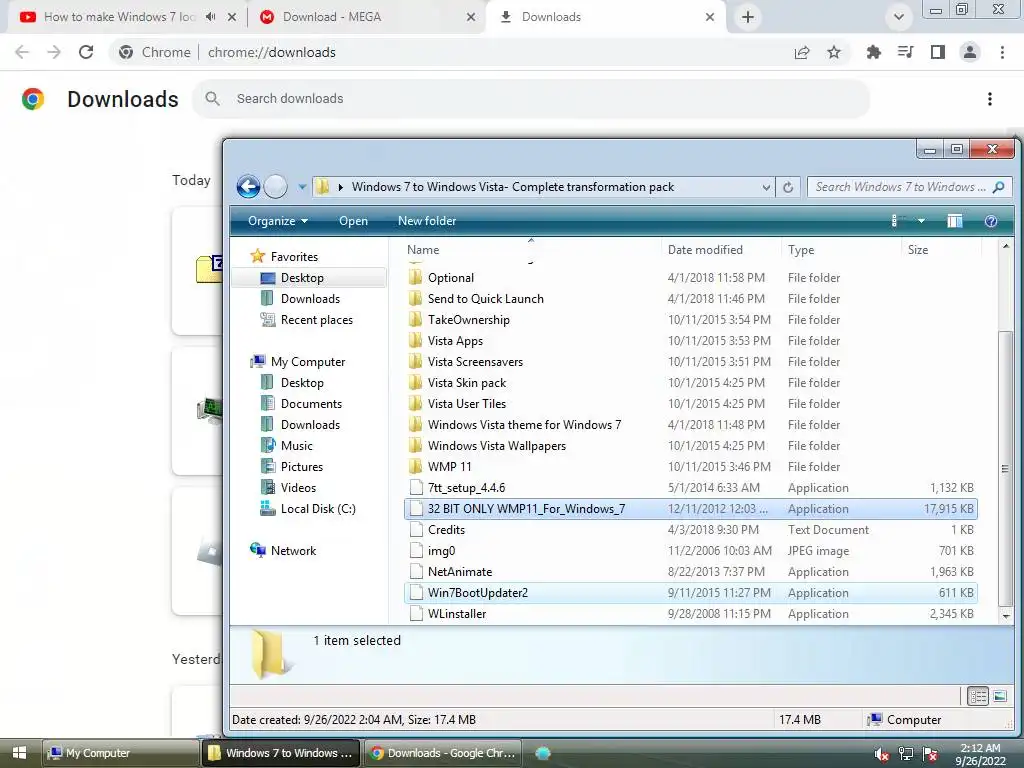Click Open in Explorer toolbar
This screenshot has height=768, width=1024.
[353, 221]
